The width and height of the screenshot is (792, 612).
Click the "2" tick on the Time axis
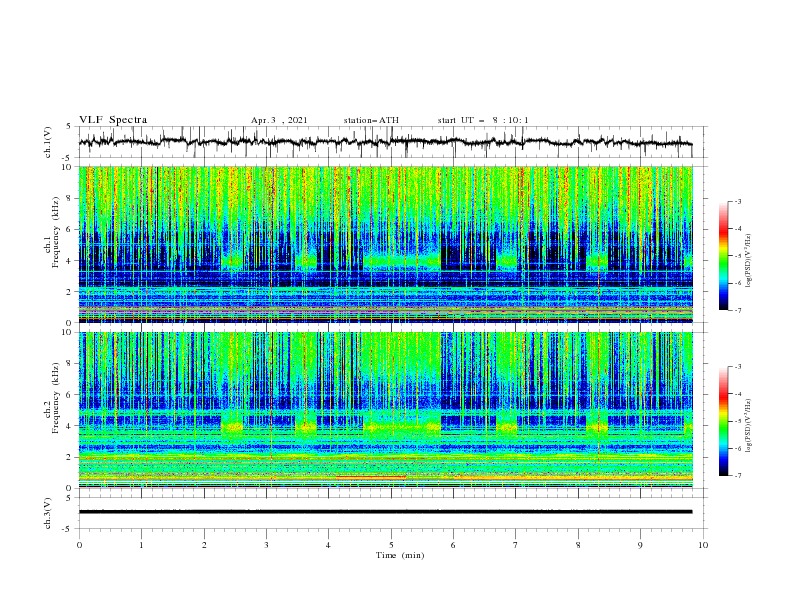tap(204, 545)
